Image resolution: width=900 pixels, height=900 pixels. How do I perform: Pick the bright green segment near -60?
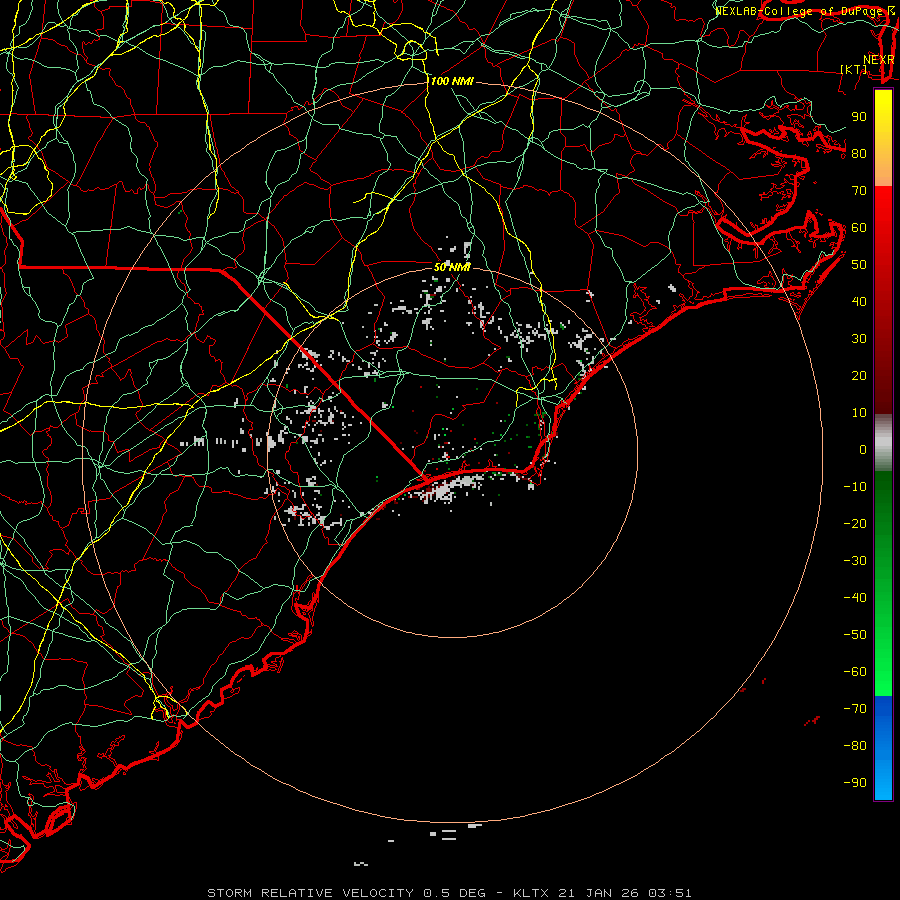coord(883,674)
